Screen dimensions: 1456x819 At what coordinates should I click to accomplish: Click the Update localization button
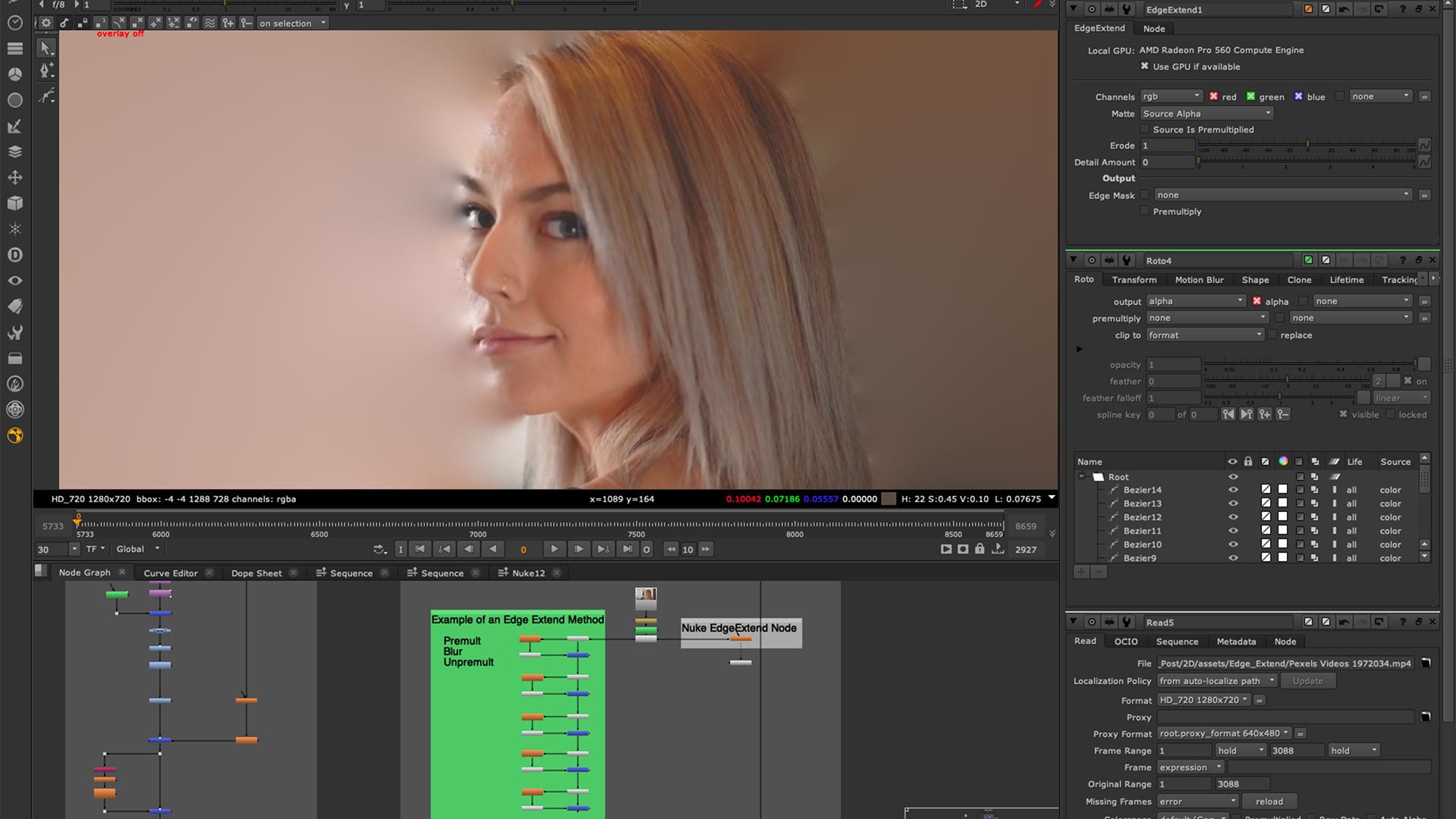coord(1307,681)
